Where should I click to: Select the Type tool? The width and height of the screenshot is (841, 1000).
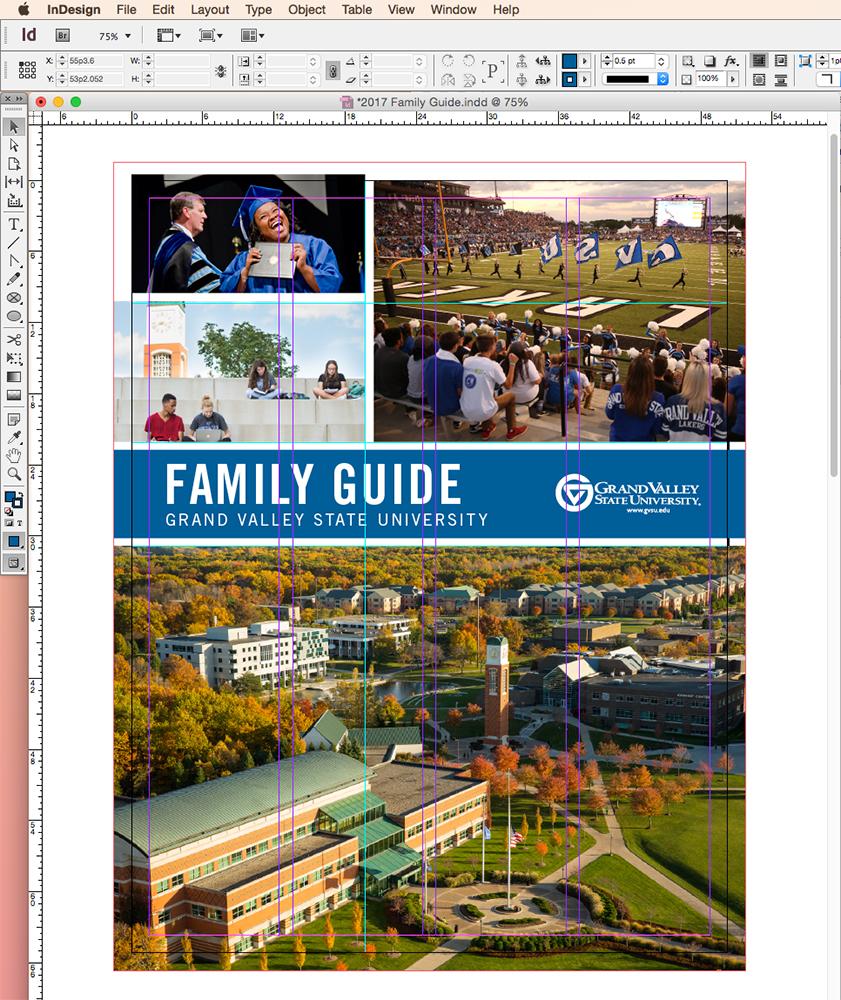(14, 224)
